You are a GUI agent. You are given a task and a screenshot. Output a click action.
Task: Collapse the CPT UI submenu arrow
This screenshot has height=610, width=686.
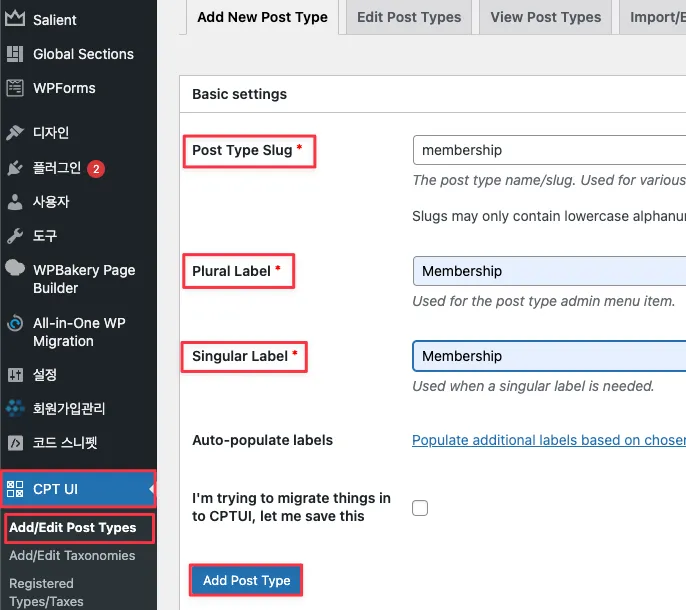click(152, 489)
